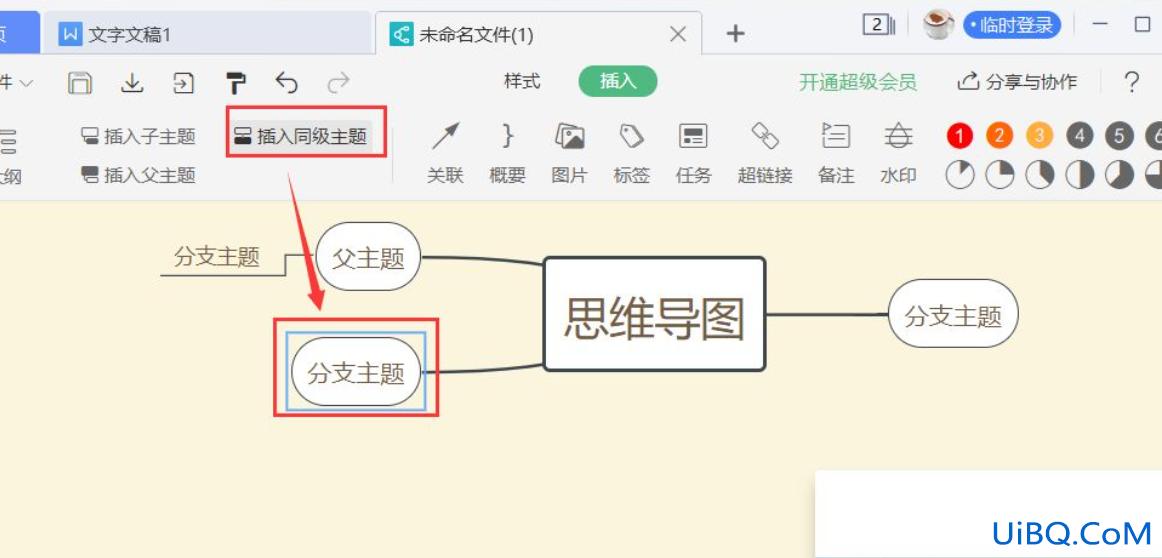Apply priority marker 5 gray circle
Viewport: 1162px width, 558px height.
click(x=1119, y=136)
